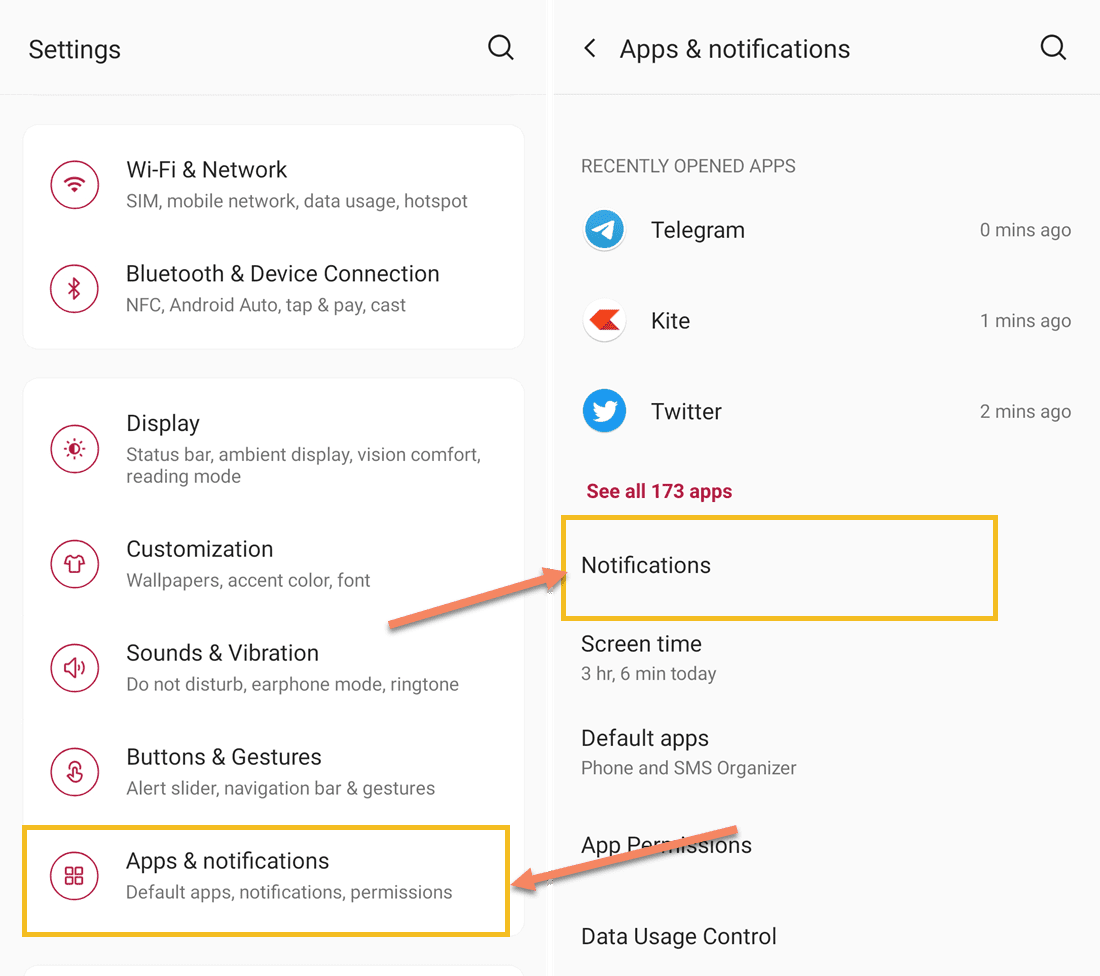Select '0 mins ago' next to Telegram
The height and width of the screenshot is (976, 1100).
[1025, 230]
